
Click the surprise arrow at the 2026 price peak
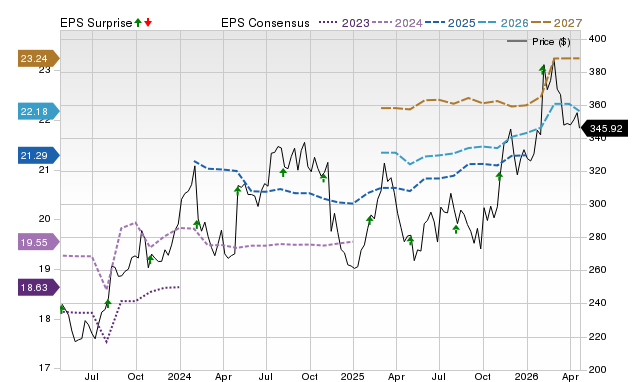point(542,69)
